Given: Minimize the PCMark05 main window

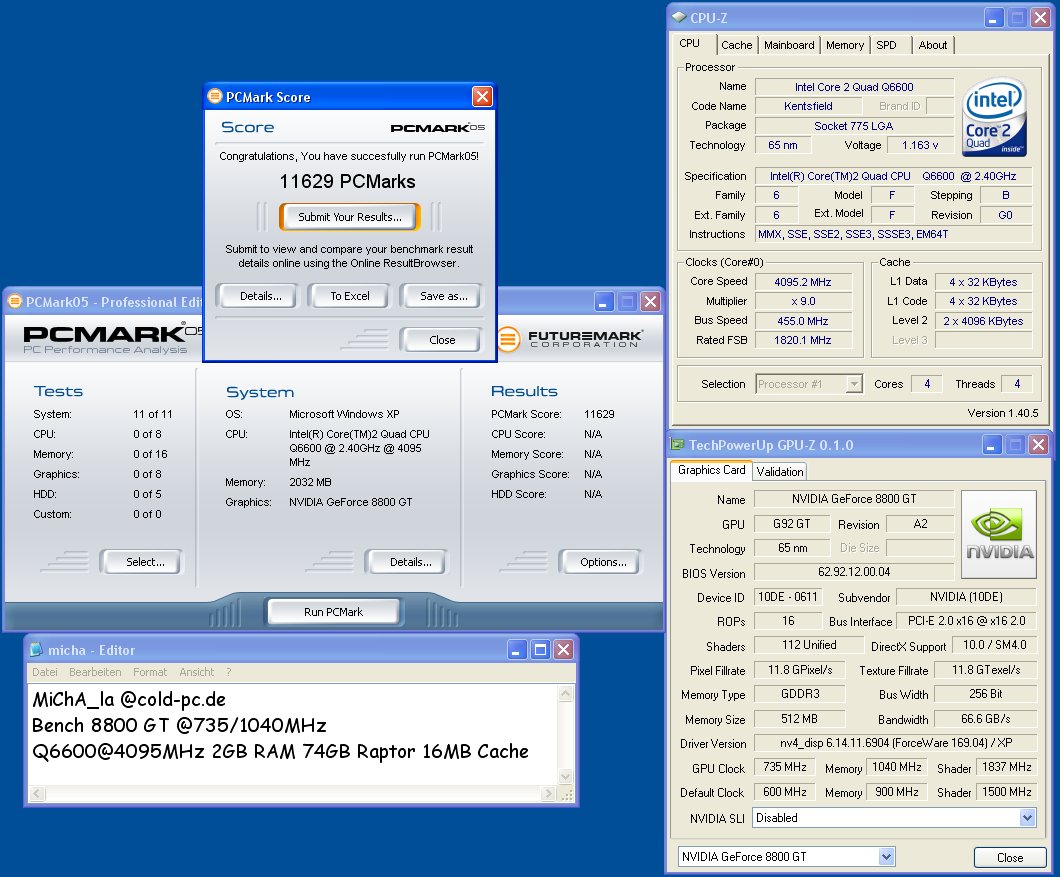Looking at the screenshot, I should (x=604, y=302).
